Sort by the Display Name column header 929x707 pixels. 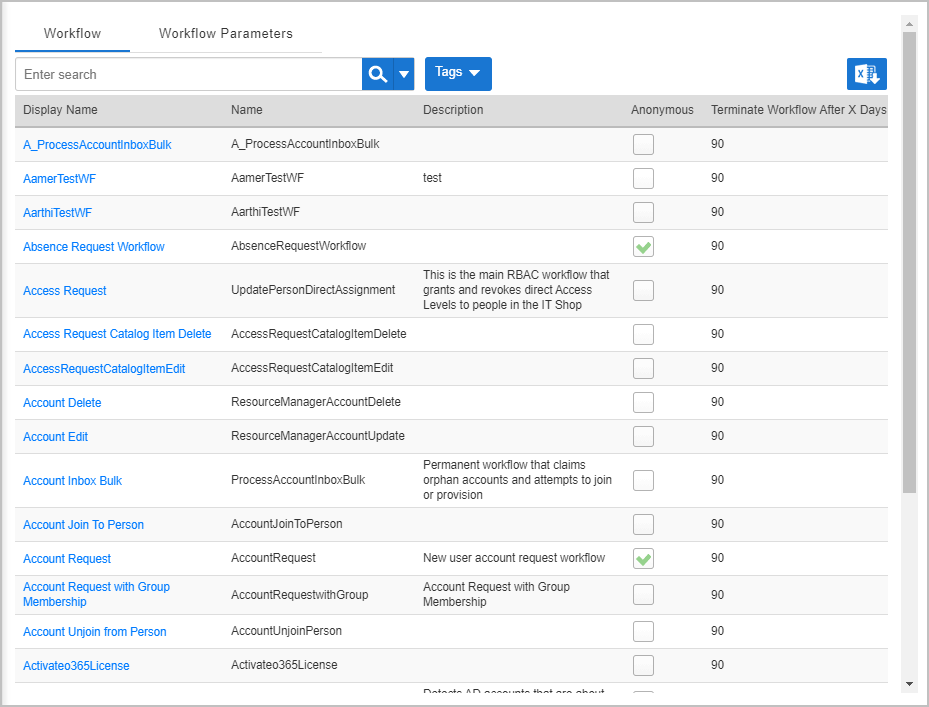(63, 110)
